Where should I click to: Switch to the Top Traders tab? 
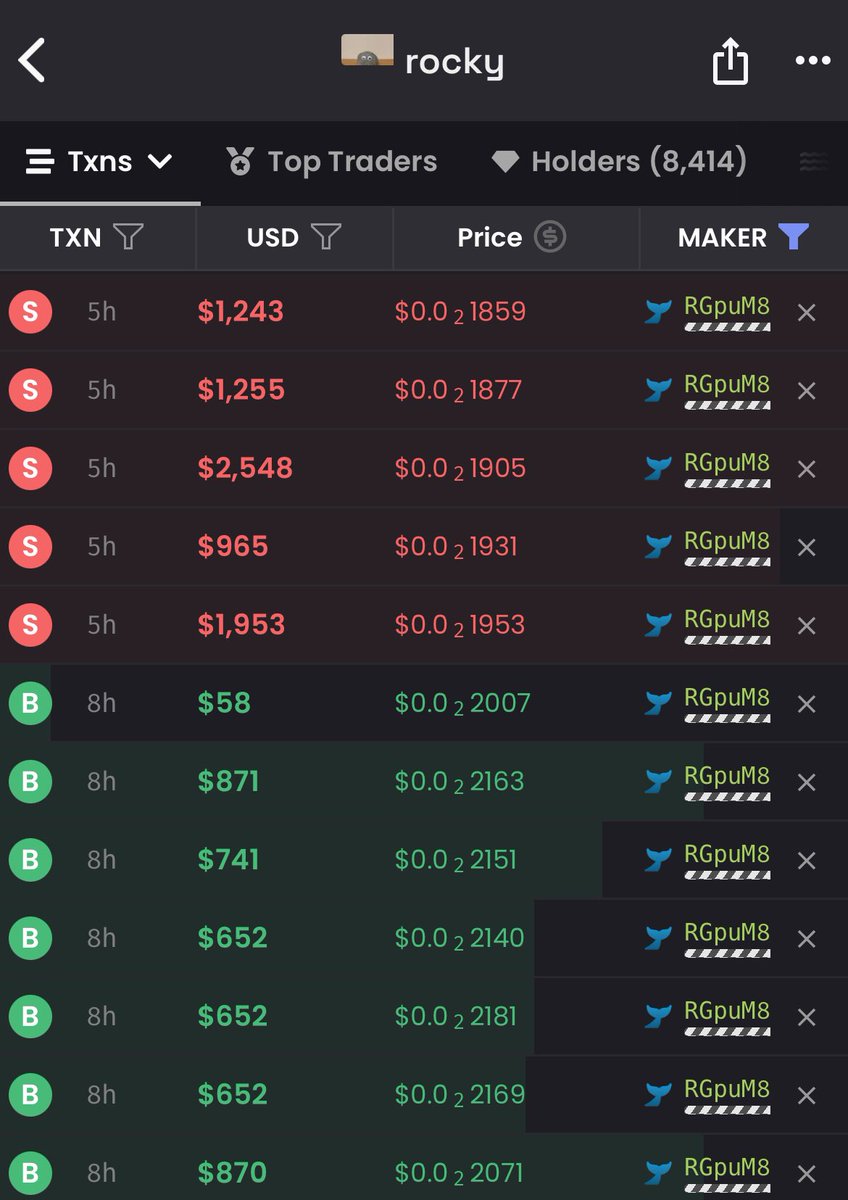coord(331,162)
